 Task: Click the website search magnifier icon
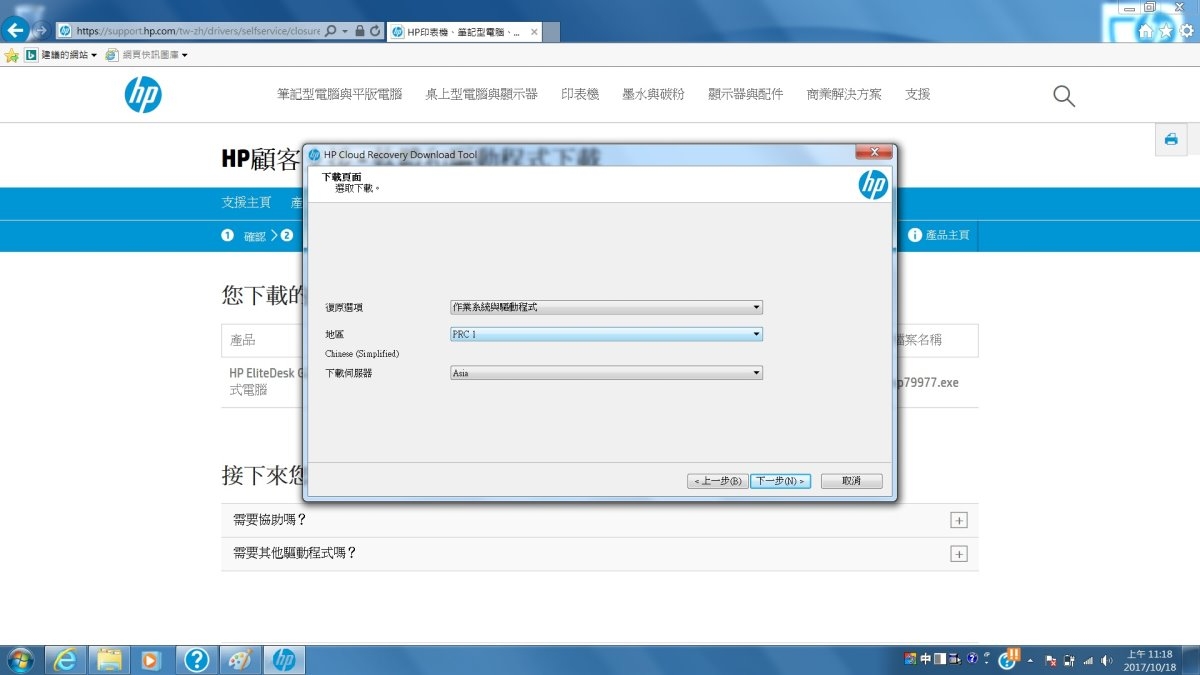click(x=1064, y=96)
